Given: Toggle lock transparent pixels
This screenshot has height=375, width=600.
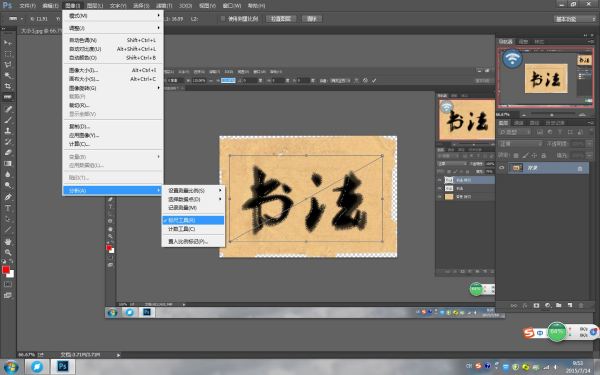Looking at the screenshot, I should (516, 155).
